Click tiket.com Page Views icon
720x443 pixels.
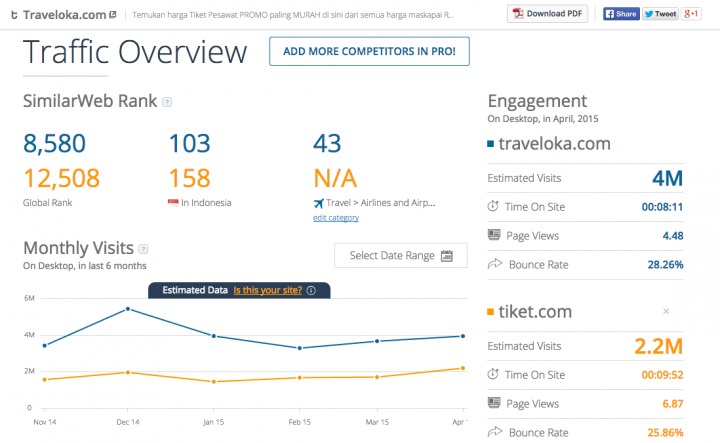click(494, 403)
